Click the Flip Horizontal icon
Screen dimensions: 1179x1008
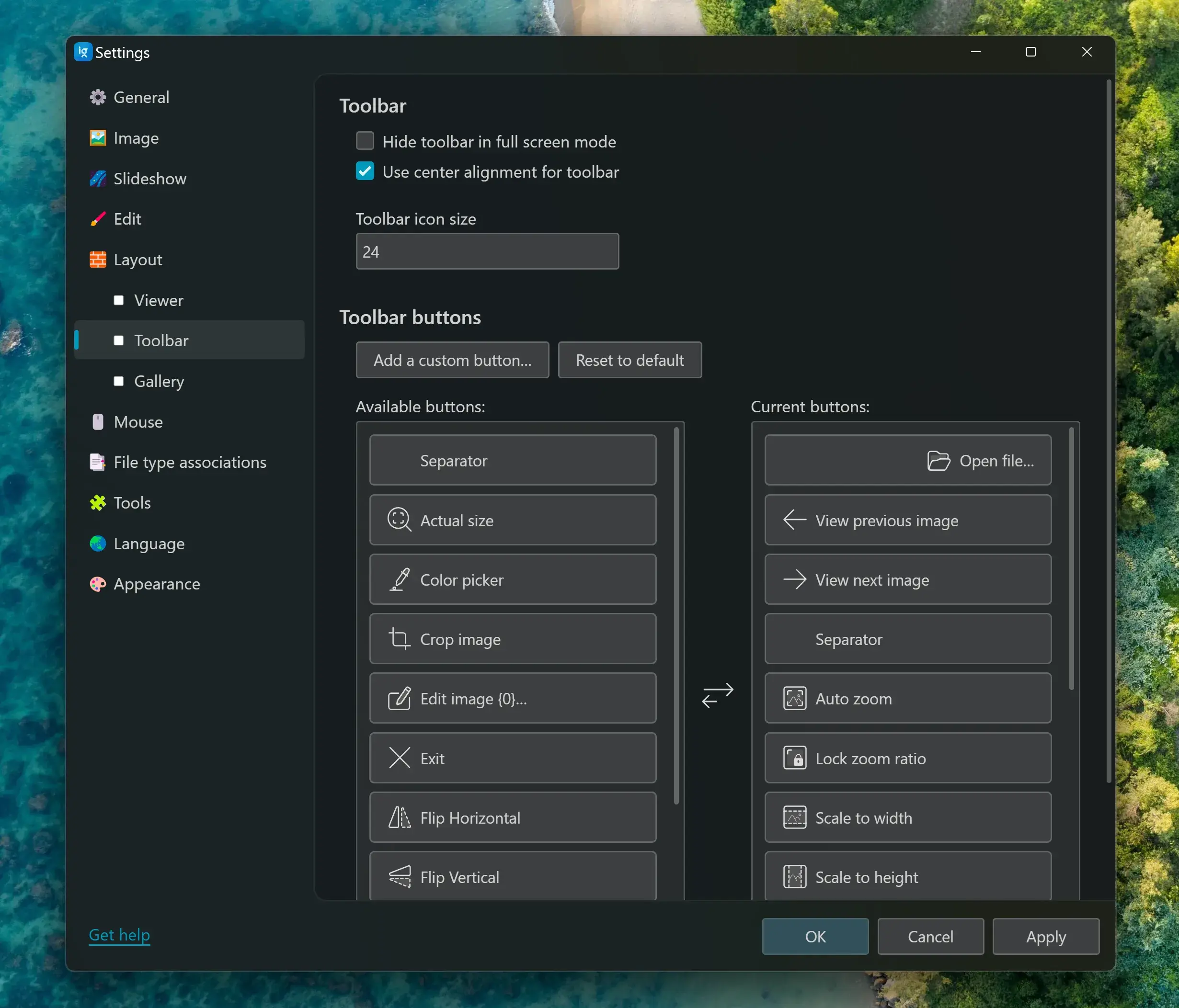(399, 817)
